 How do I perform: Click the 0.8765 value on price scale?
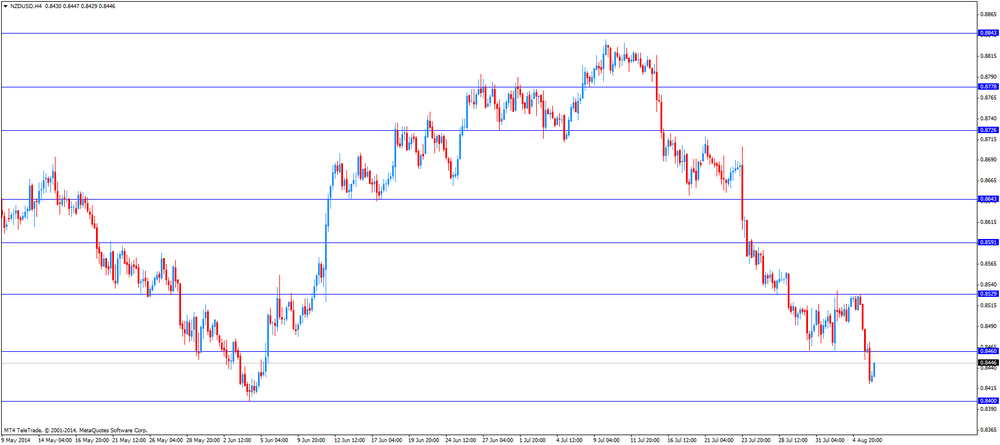tap(989, 98)
